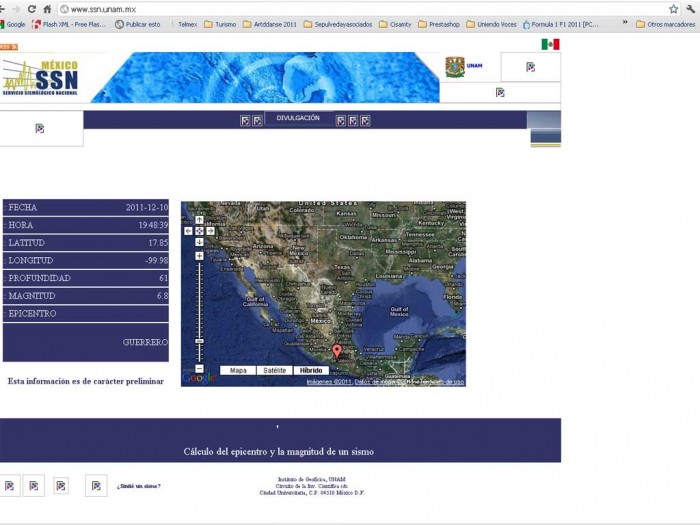Expand the Turismo bookmarks folder
Screen dimensions: 700x525
tap(220, 25)
